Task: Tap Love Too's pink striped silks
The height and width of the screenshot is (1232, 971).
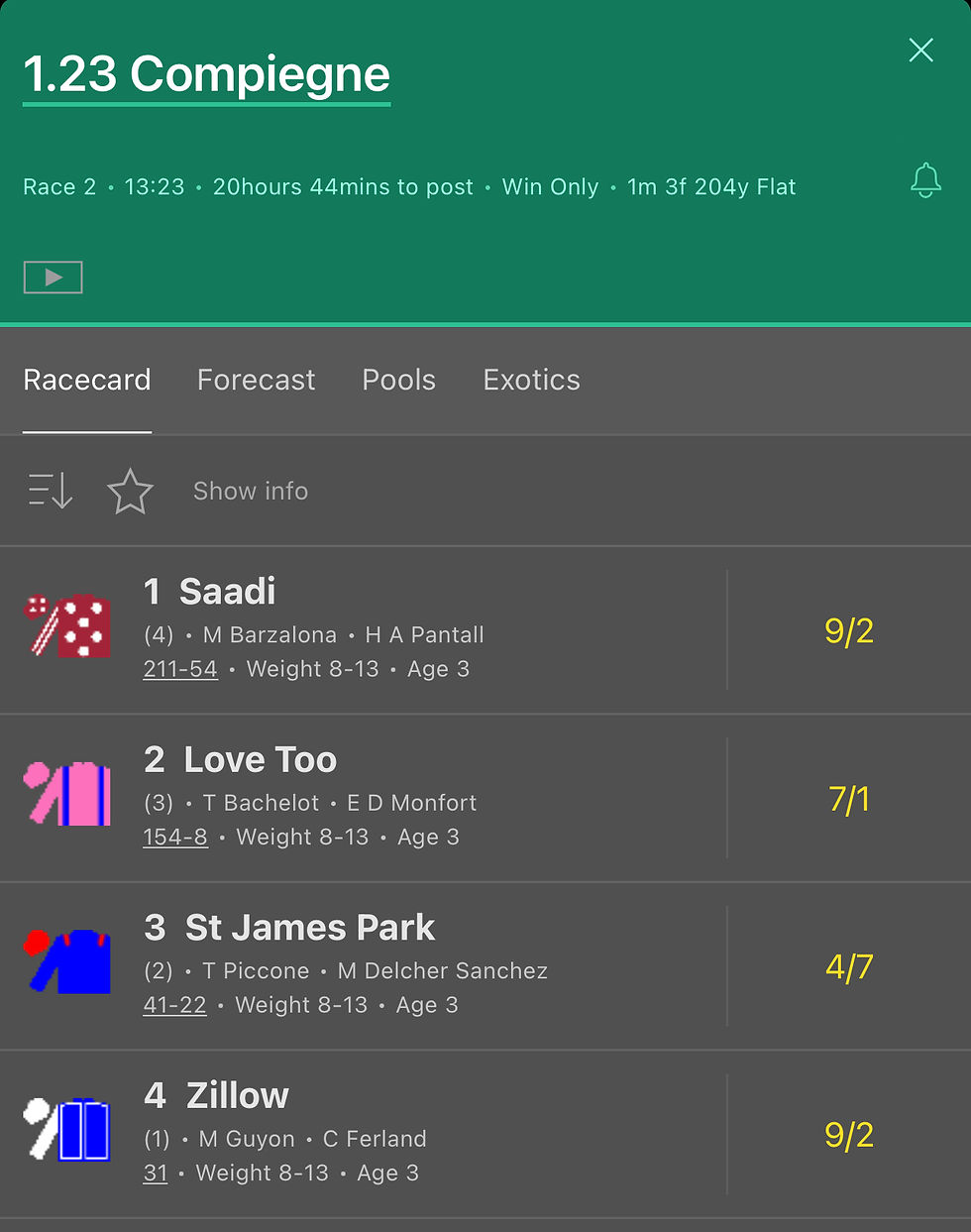Action: 67,794
